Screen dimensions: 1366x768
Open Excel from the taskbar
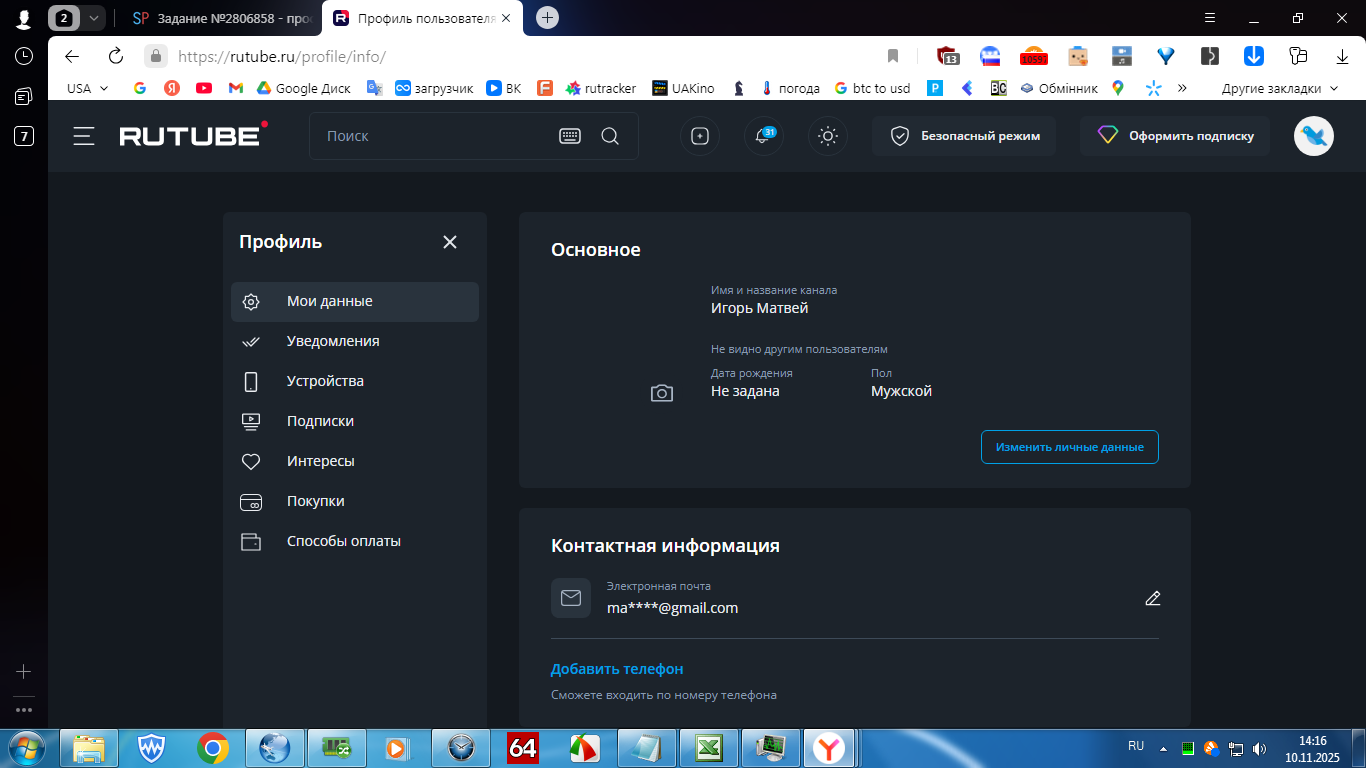click(x=709, y=747)
